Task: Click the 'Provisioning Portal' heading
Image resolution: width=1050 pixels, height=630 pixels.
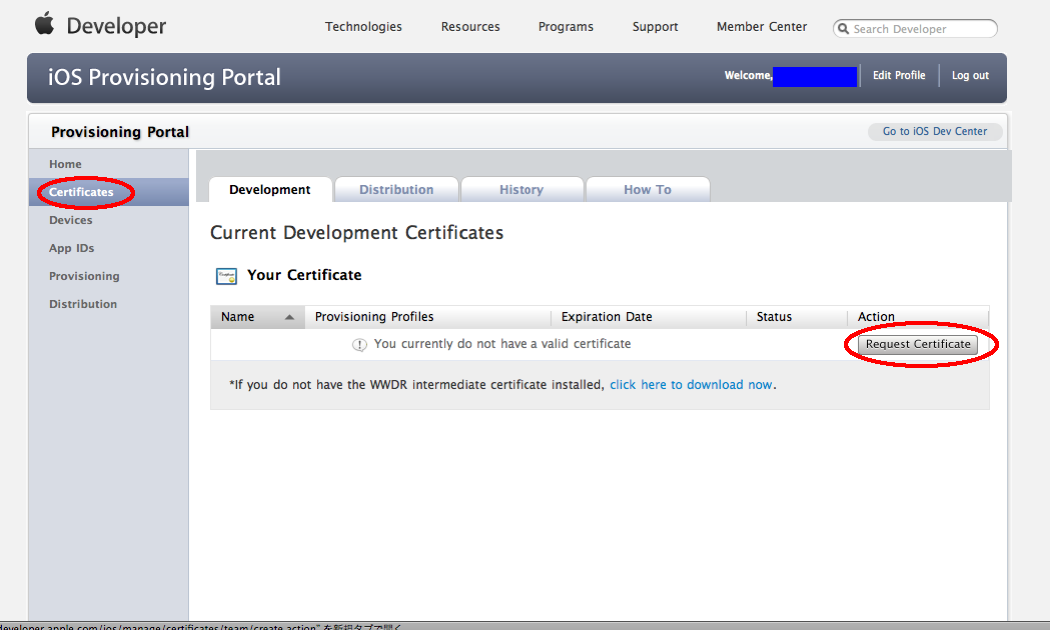Action: (x=120, y=132)
